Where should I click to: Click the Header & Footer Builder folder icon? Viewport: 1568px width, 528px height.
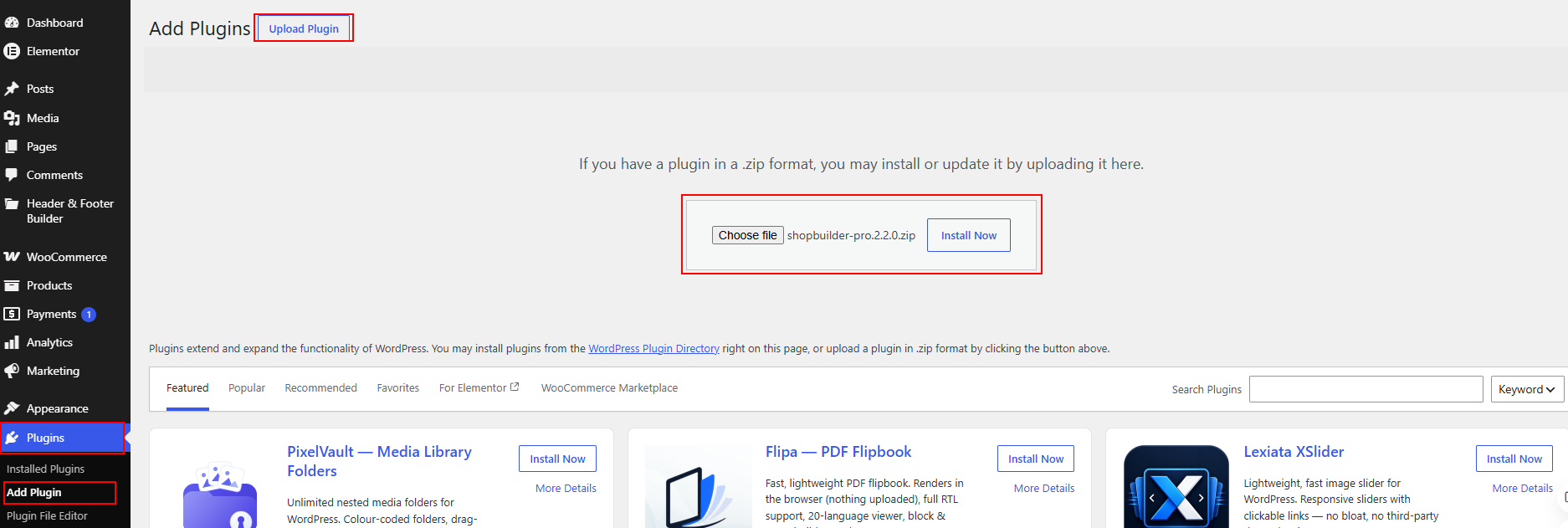click(x=12, y=203)
